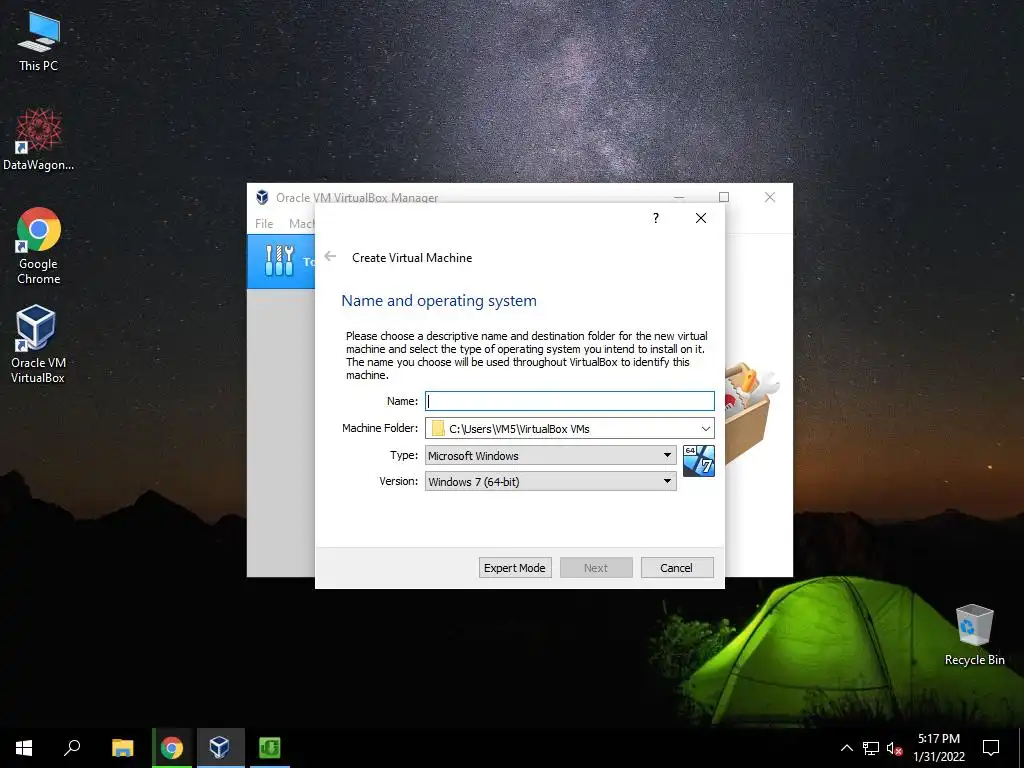This screenshot has width=1024, height=768.
Task: Cancel the Create Virtual Machine wizard
Action: tap(677, 568)
